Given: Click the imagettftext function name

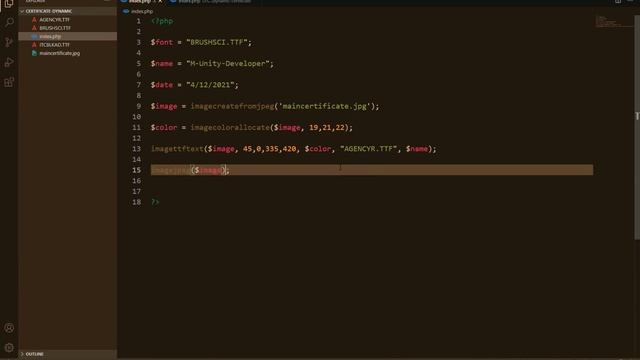Looking at the screenshot, I should click(177, 149).
